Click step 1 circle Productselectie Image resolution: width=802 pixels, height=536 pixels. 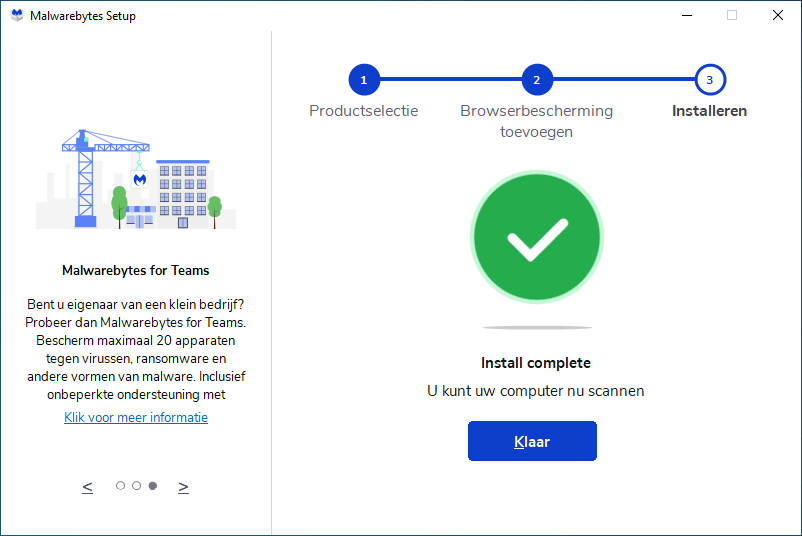364,80
